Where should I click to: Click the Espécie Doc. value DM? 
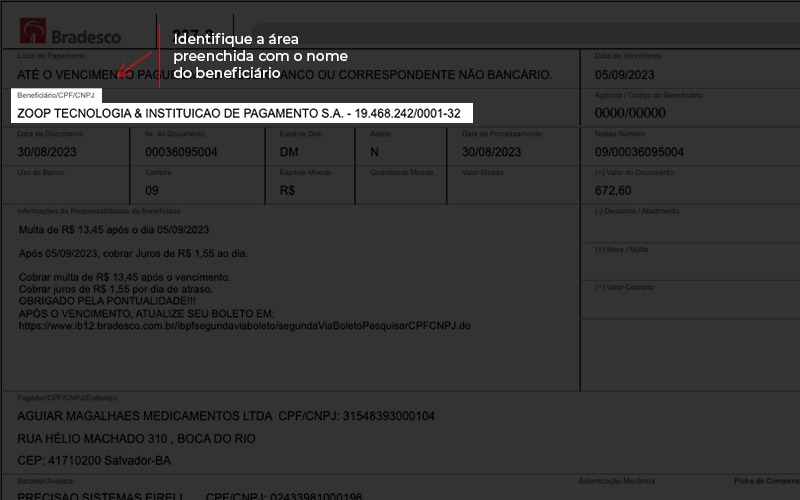(x=289, y=152)
